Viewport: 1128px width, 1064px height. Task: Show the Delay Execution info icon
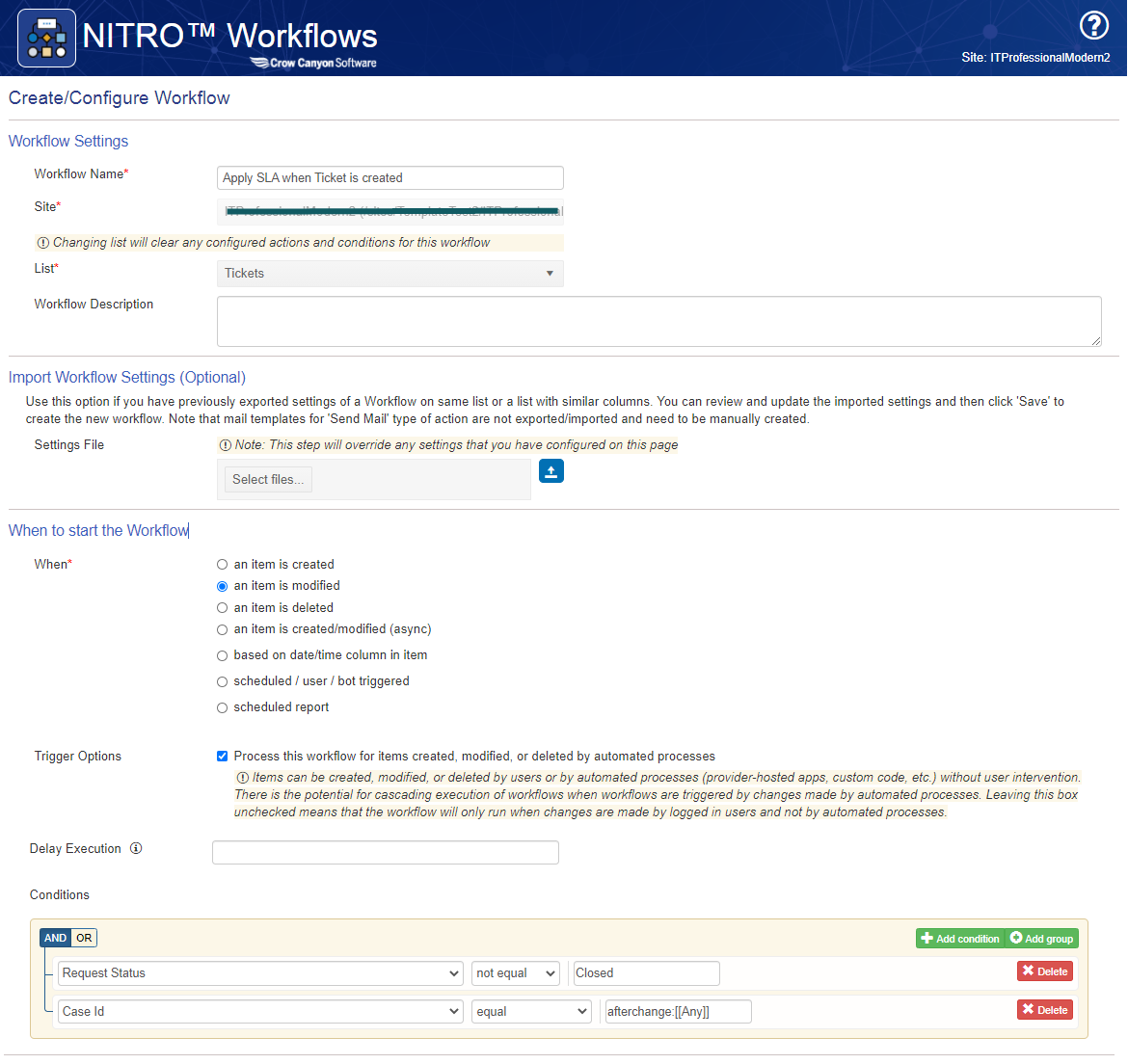tap(136, 848)
